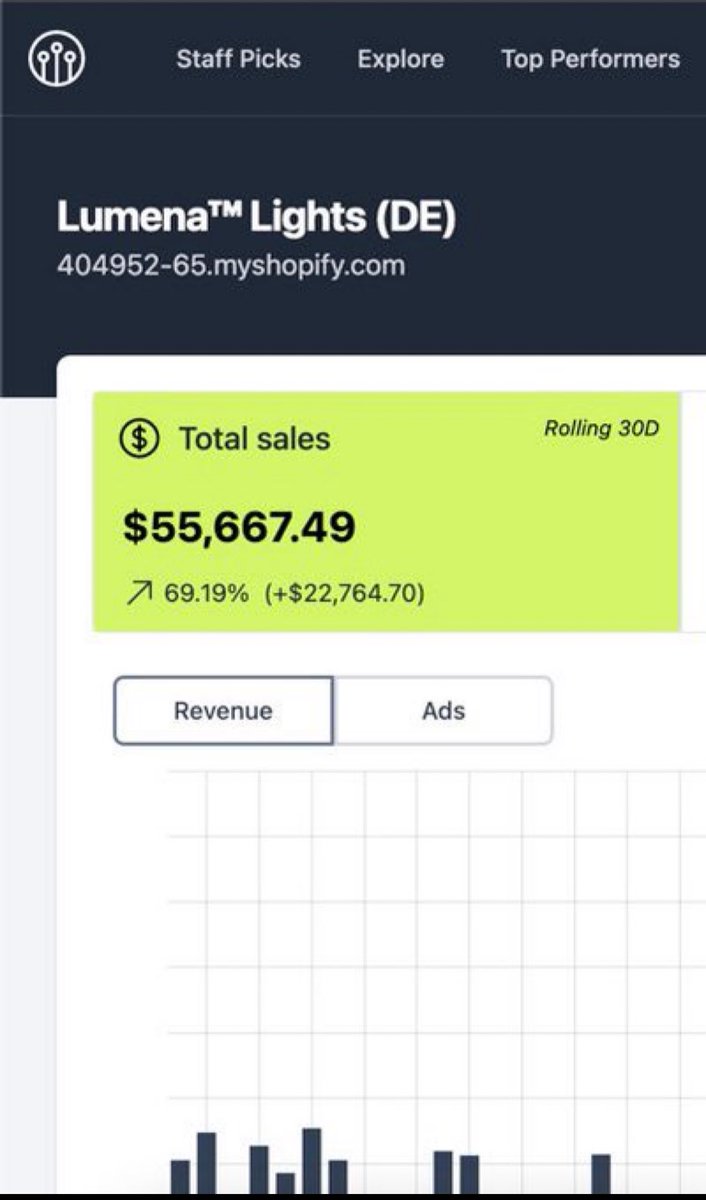Click the upward trend arrow next to 69.19%
The image size is (706, 1200).
[138, 594]
